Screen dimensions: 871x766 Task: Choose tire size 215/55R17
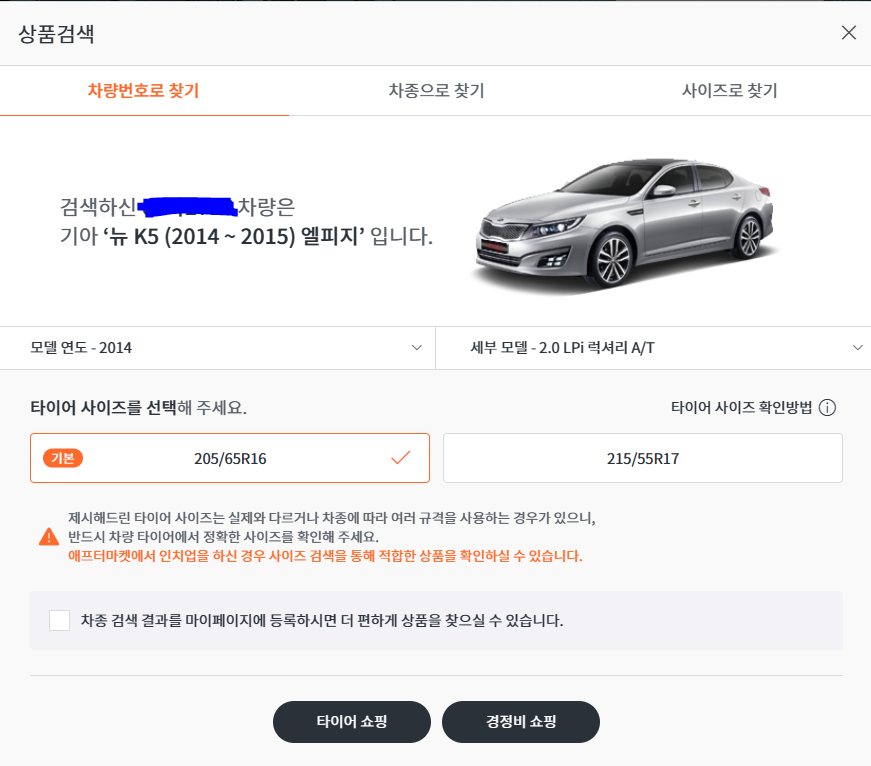click(x=643, y=458)
